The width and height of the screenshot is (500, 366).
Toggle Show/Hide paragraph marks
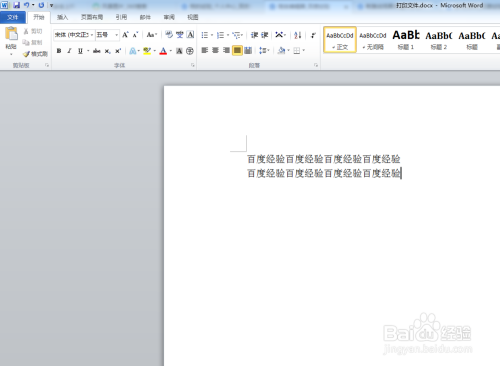313,35
